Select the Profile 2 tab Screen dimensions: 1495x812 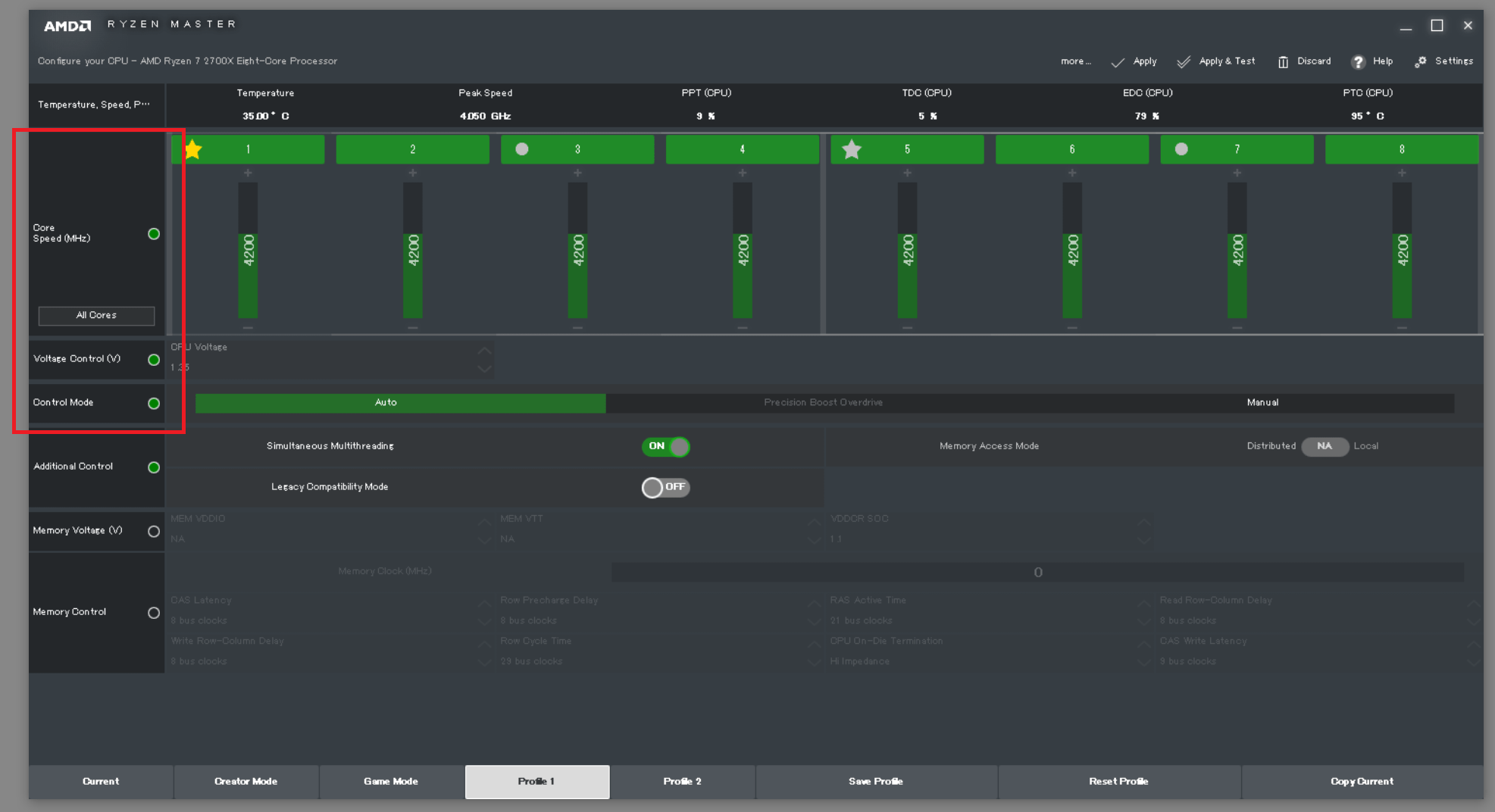682,782
